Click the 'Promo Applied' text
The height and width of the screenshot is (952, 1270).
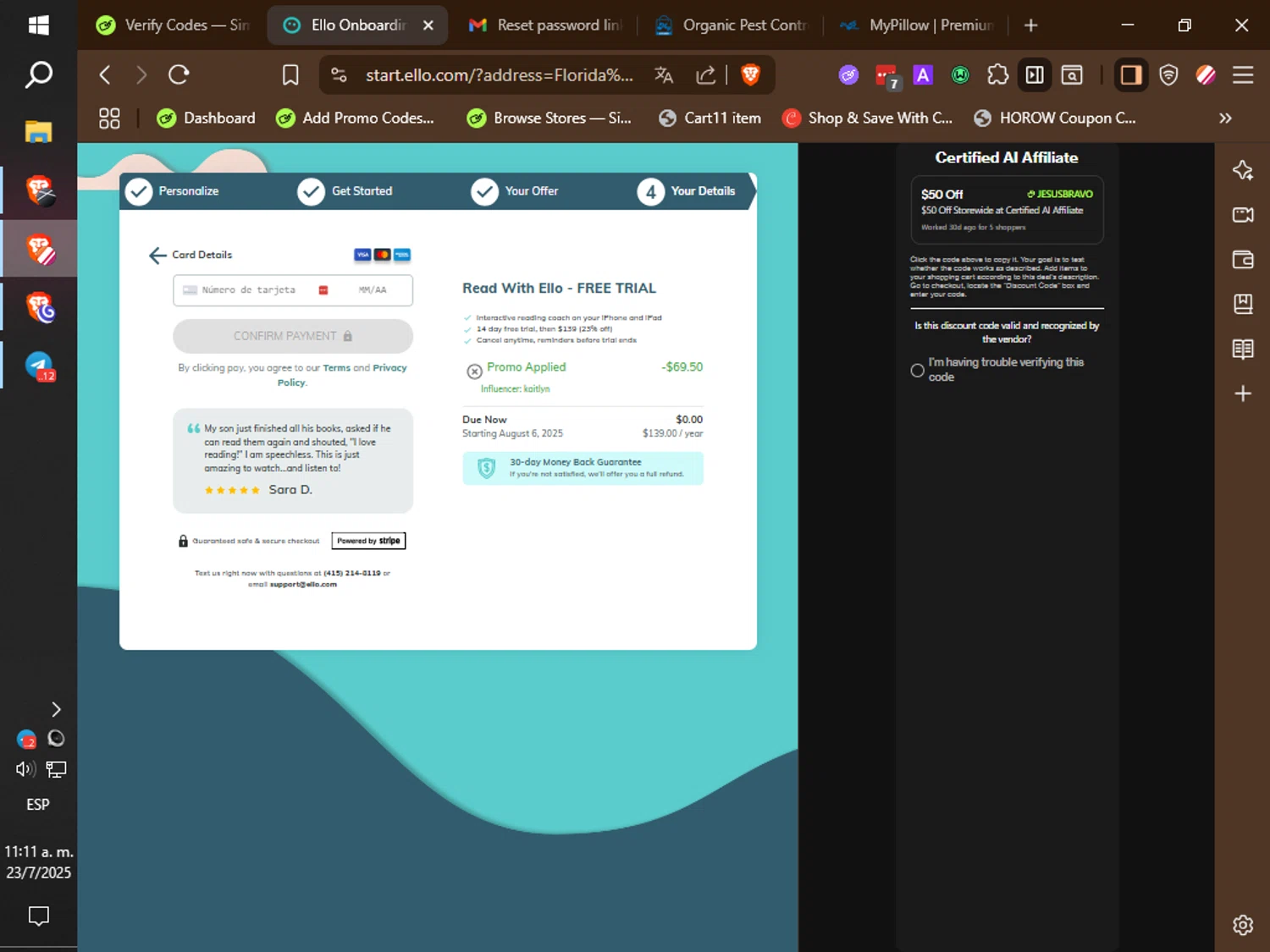527,367
